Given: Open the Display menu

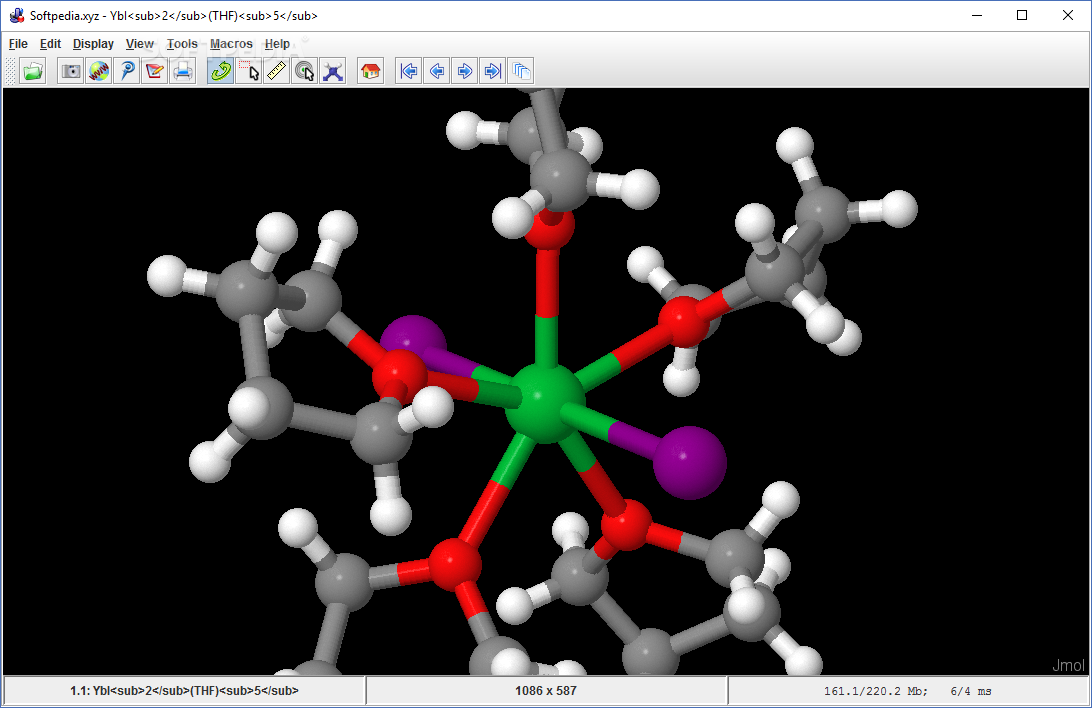Looking at the screenshot, I should [93, 44].
